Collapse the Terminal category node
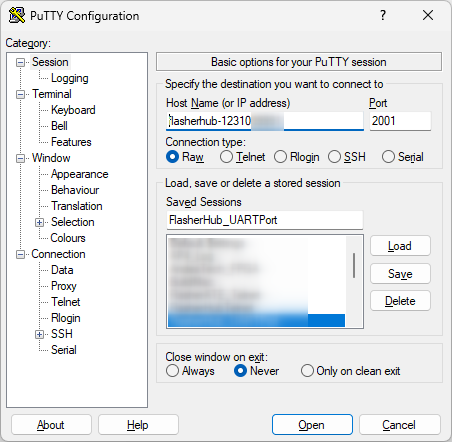The width and height of the screenshot is (452, 442). coord(20,94)
